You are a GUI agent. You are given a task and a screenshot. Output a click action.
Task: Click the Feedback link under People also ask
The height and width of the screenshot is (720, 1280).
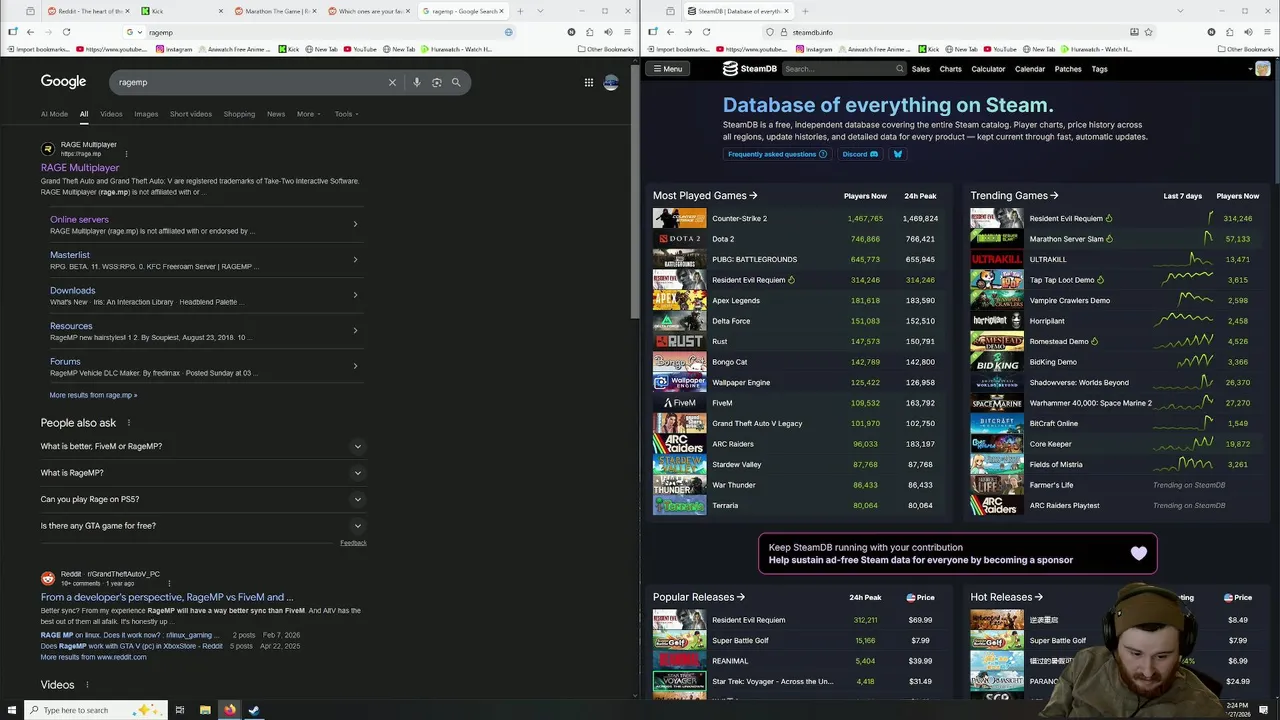(x=353, y=543)
